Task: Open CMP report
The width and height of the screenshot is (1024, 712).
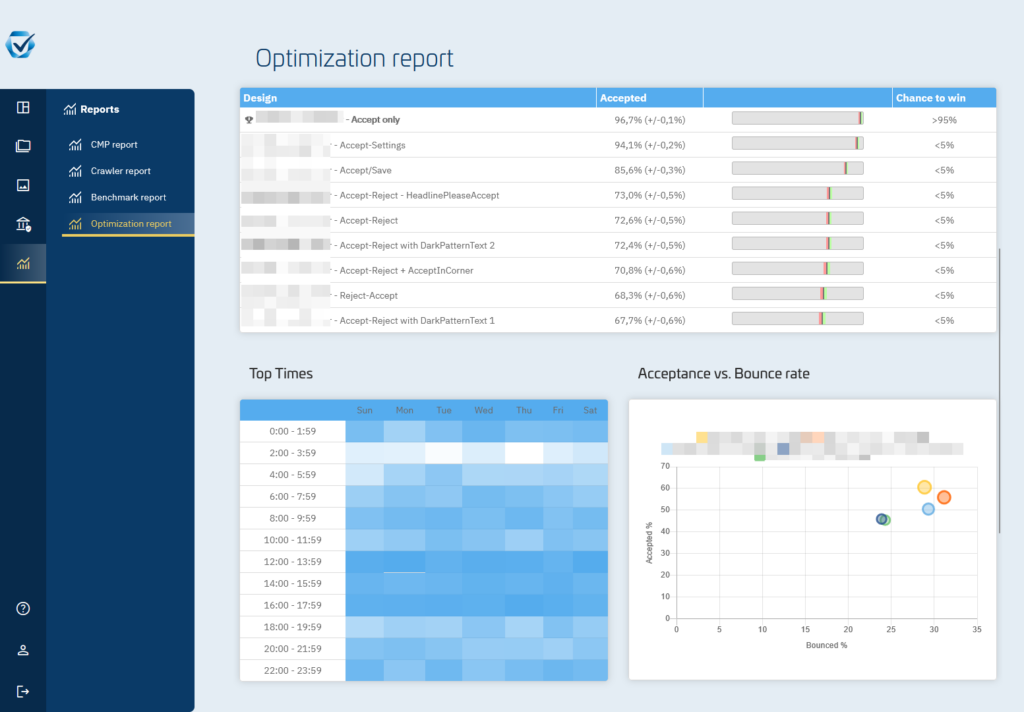Action: 114,144
